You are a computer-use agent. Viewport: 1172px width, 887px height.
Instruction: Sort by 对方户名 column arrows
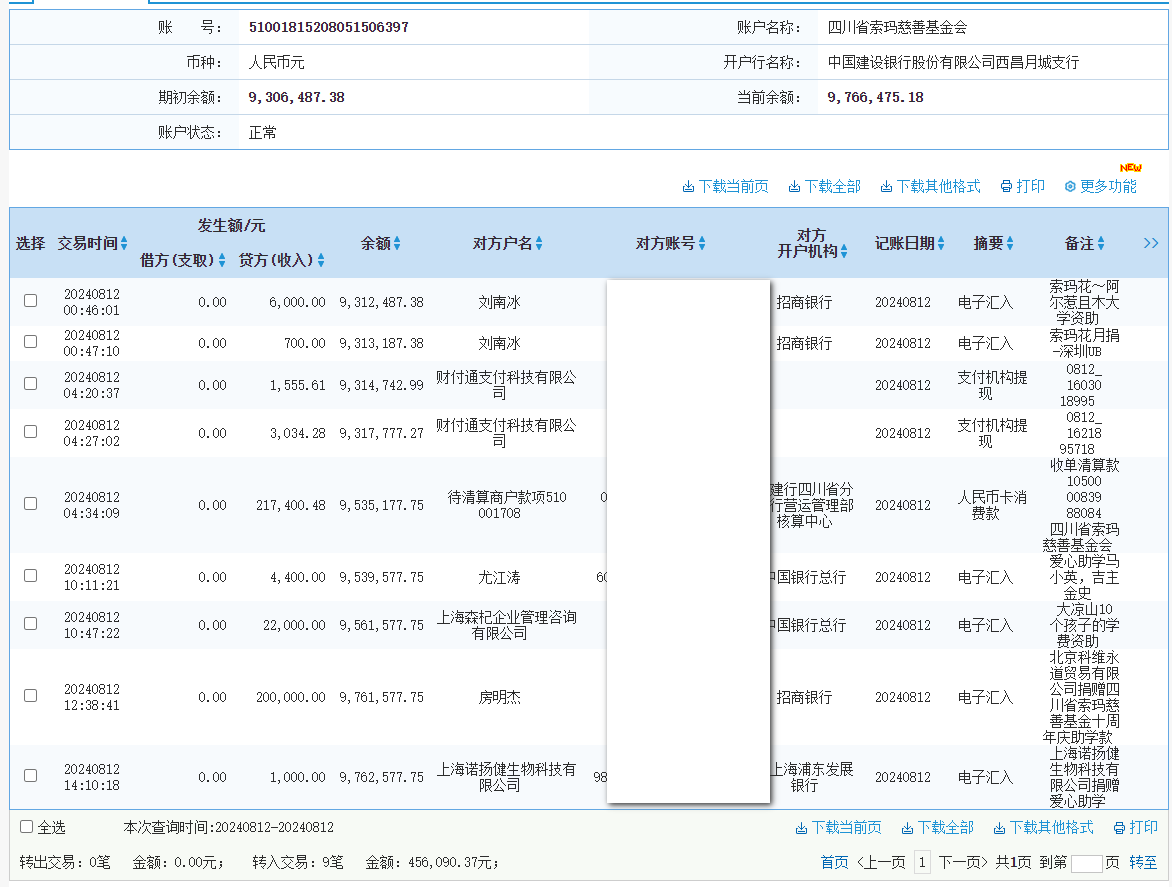tap(539, 243)
